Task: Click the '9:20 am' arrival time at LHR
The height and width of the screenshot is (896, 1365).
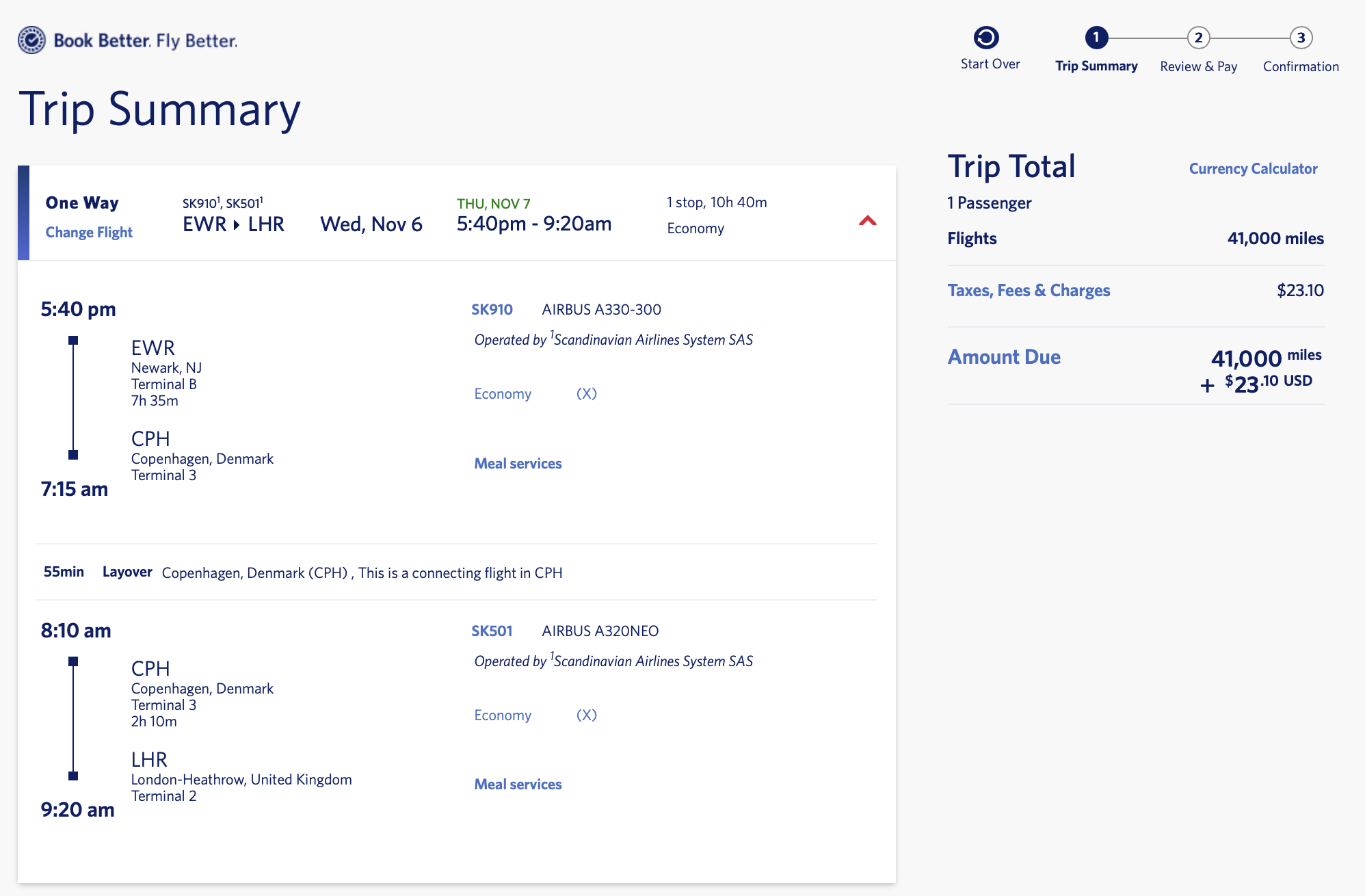Action: 77,810
